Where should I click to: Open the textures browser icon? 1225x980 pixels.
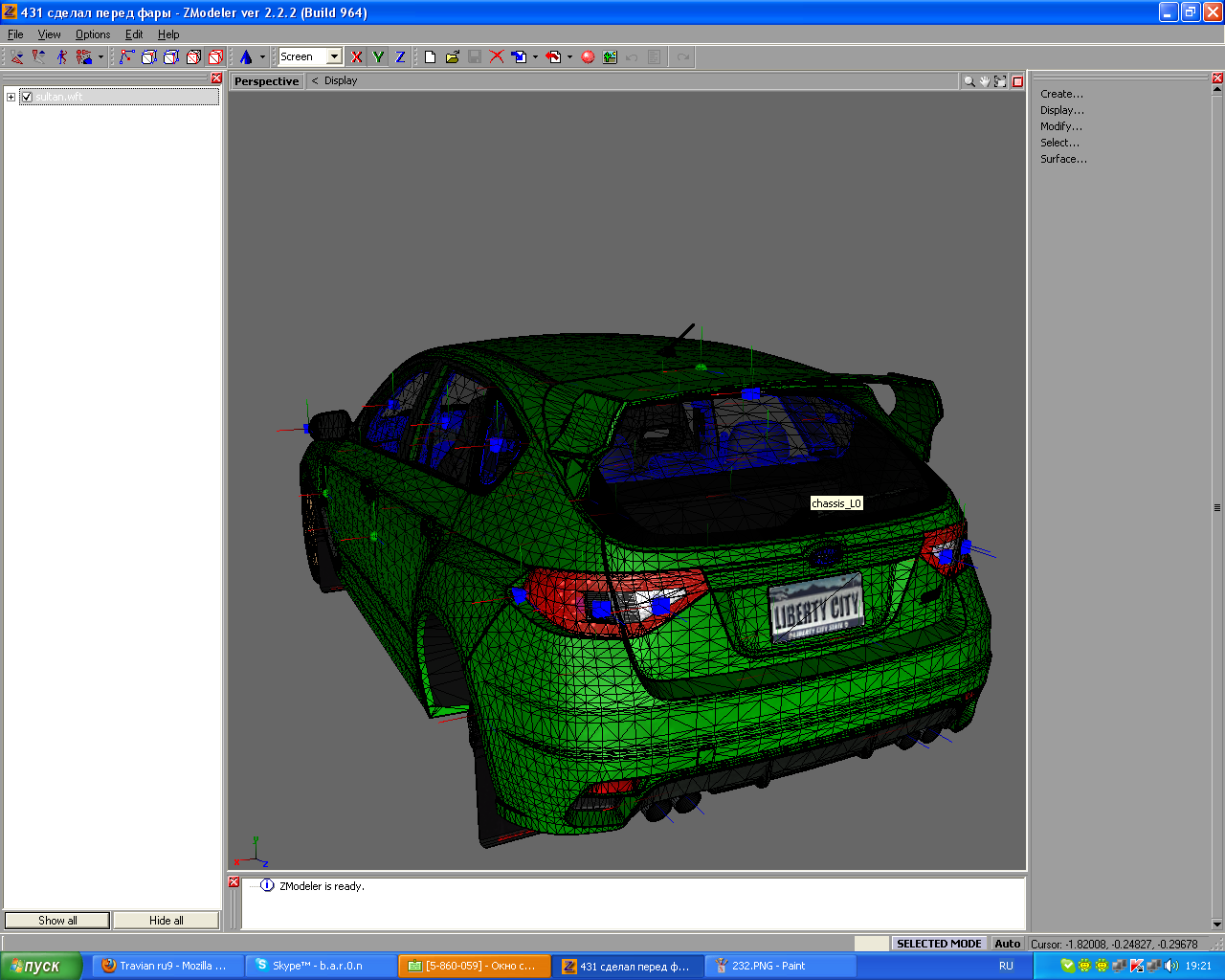[x=611, y=57]
